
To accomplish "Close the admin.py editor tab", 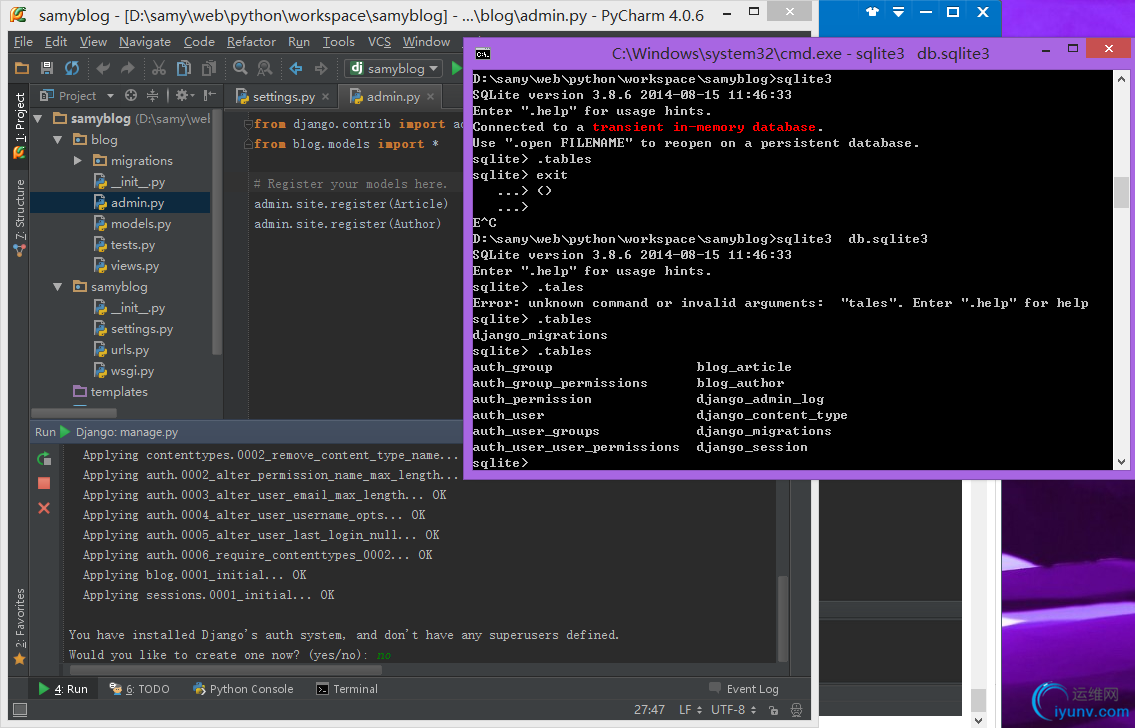I will (x=431, y=96).
